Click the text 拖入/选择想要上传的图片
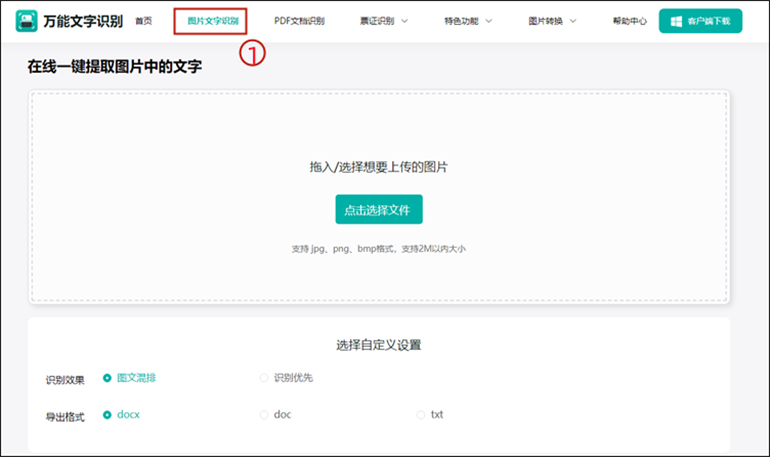This screenshot has width=770, height=457. [379, 167]
